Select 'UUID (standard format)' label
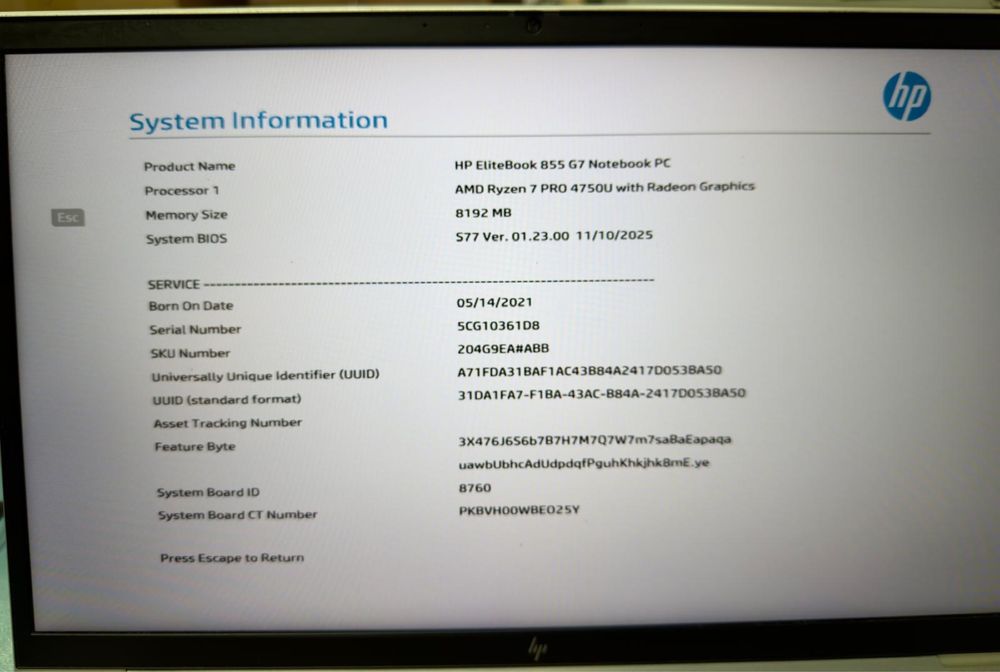1000x672 pixels. click(227, 400)
